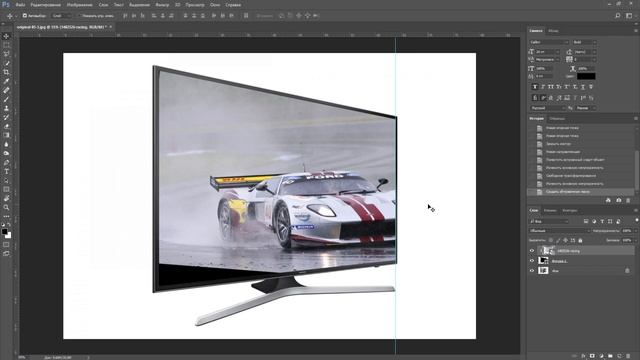The height and width of the screenshot is (360, 640).
Task: Select the Gradient tool
Action: (6, 135)
